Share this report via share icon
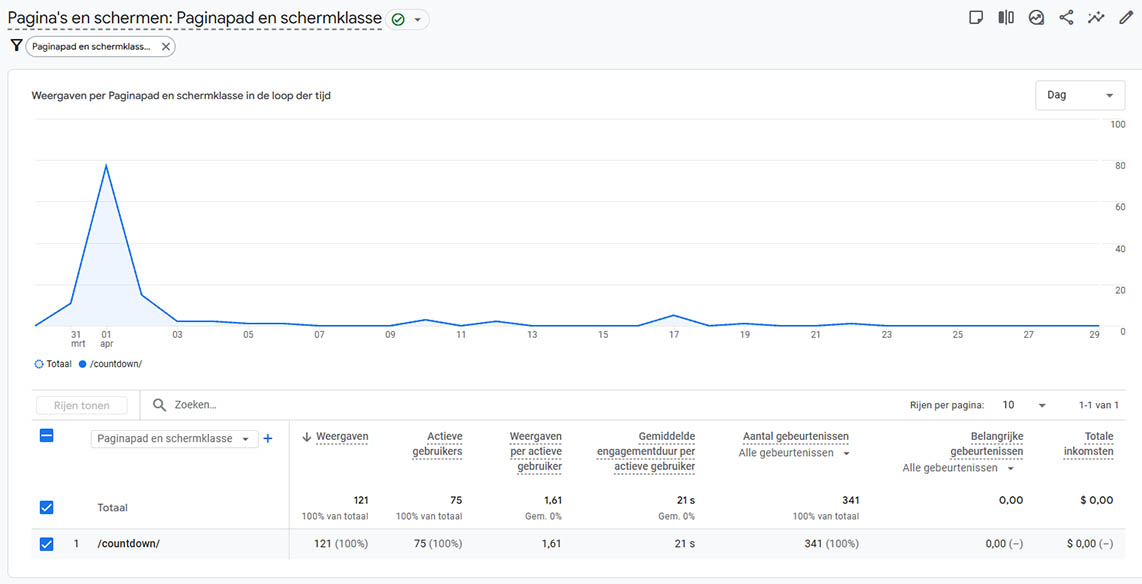The image size is (1142, 584). [1066, 18]
